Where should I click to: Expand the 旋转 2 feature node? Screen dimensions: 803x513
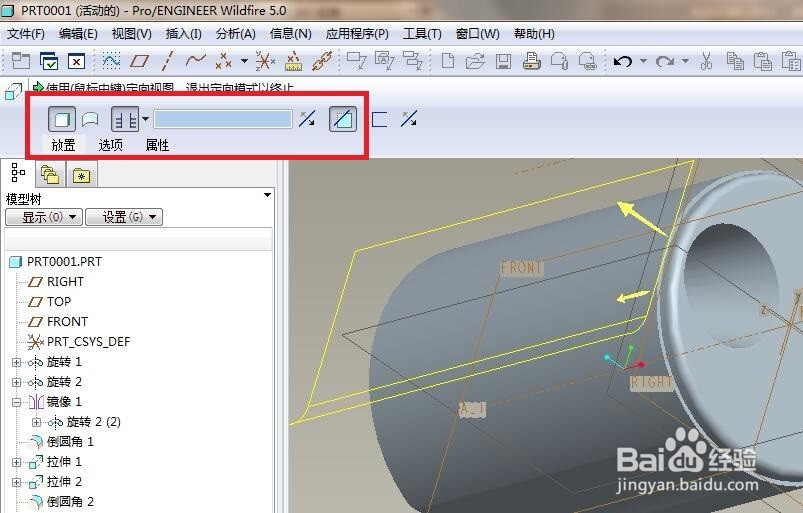click(x=16, y=382)
